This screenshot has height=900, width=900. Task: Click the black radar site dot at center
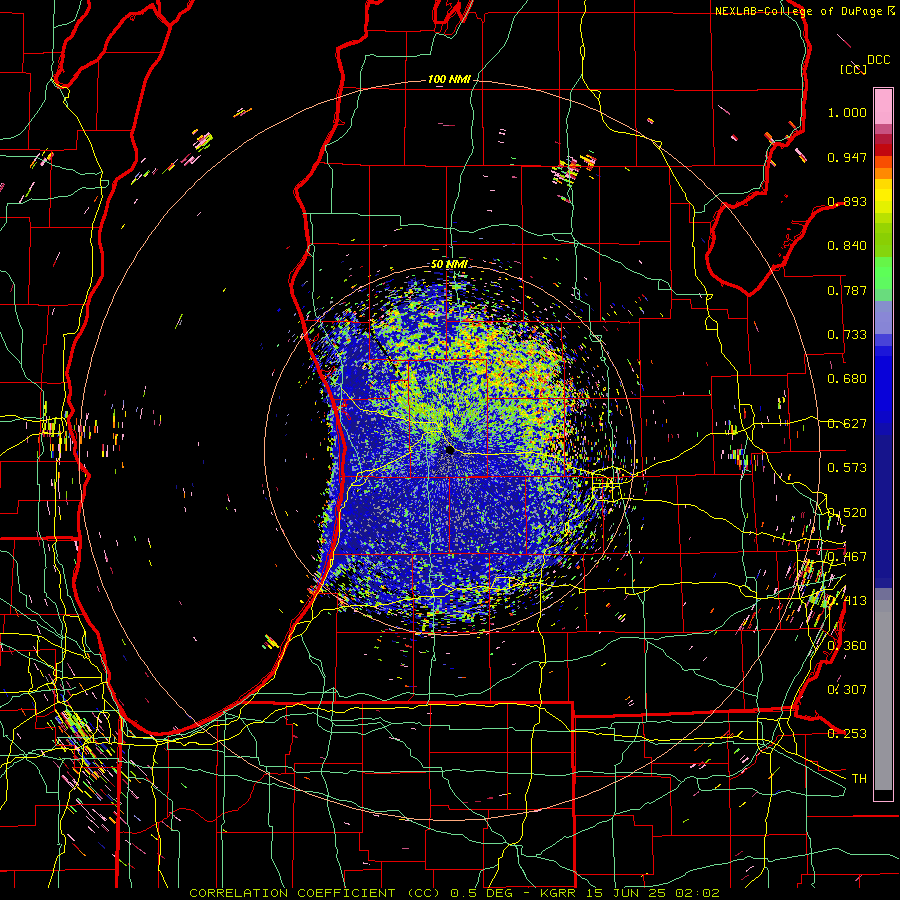tap(450, 451)
